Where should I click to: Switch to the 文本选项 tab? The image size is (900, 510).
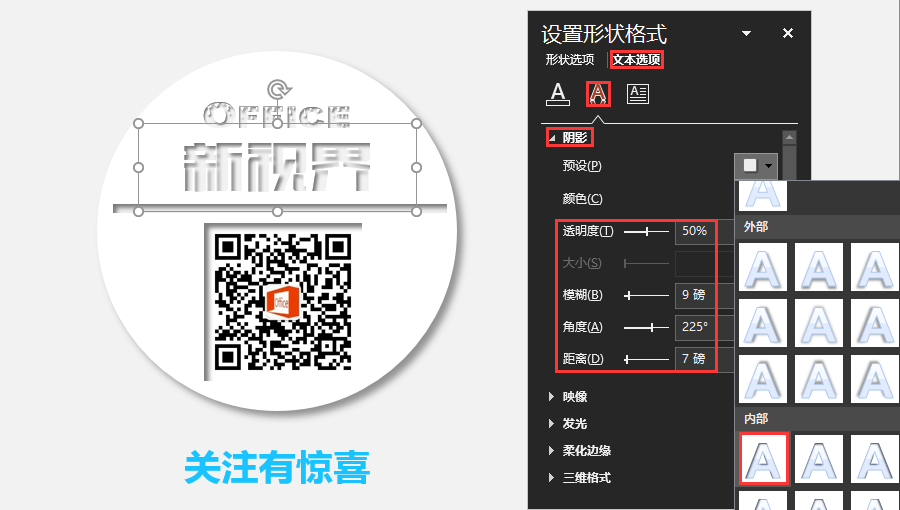point(637,60)
